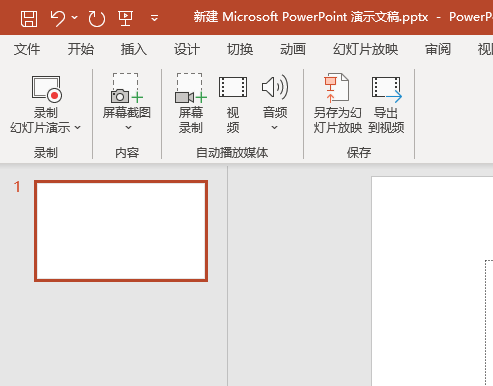Click the Save icon in quick access toolbar
This screenshot has width=493, height=386.
pos(29,18)
